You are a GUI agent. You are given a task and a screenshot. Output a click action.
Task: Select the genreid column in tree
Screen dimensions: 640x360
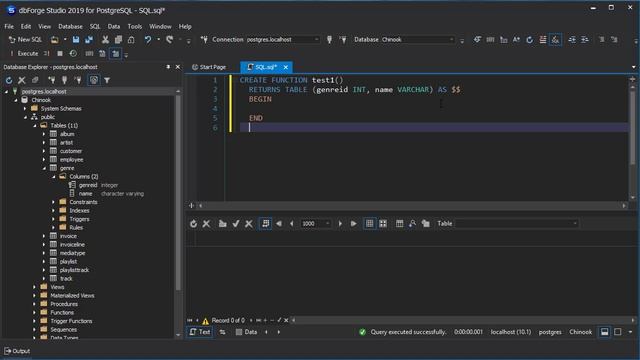click(88, 185)
